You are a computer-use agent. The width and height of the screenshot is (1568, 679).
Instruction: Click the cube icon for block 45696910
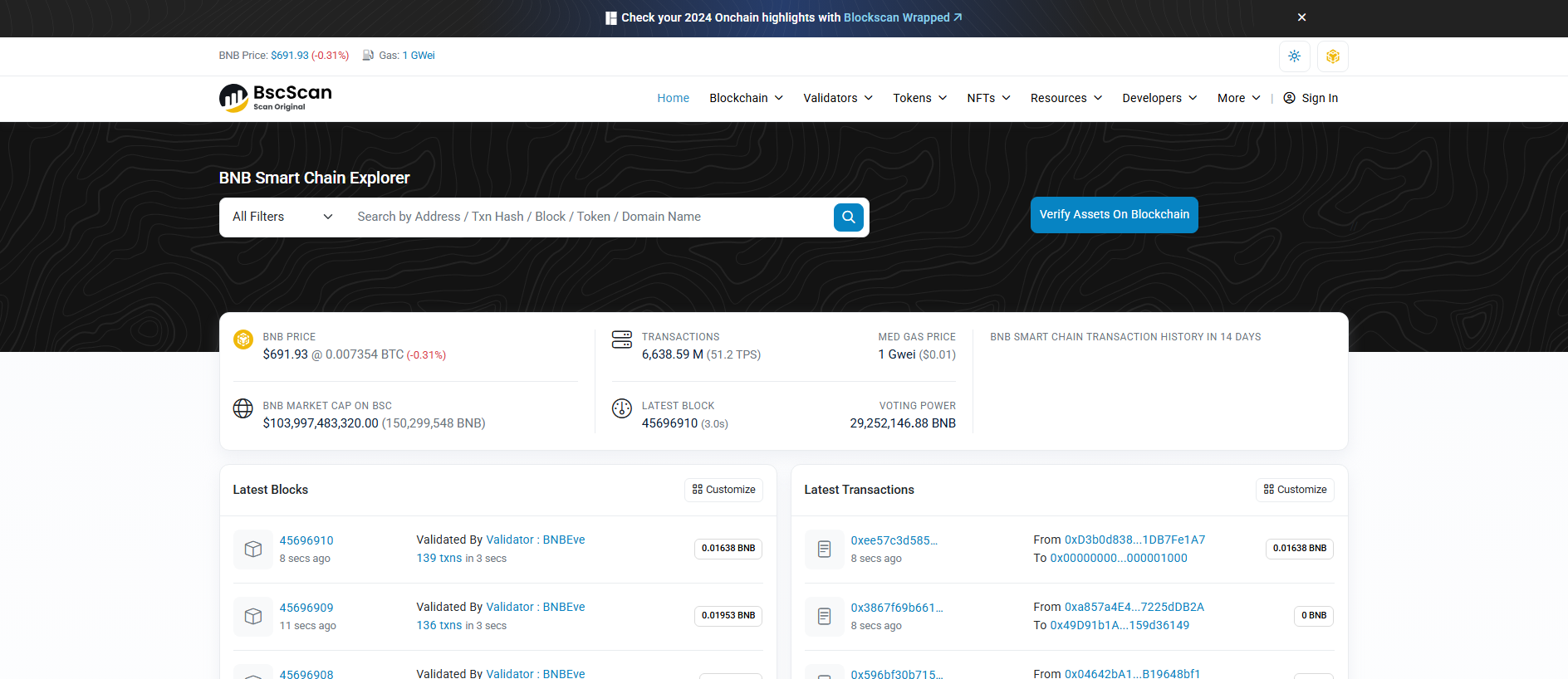point(253,550)
